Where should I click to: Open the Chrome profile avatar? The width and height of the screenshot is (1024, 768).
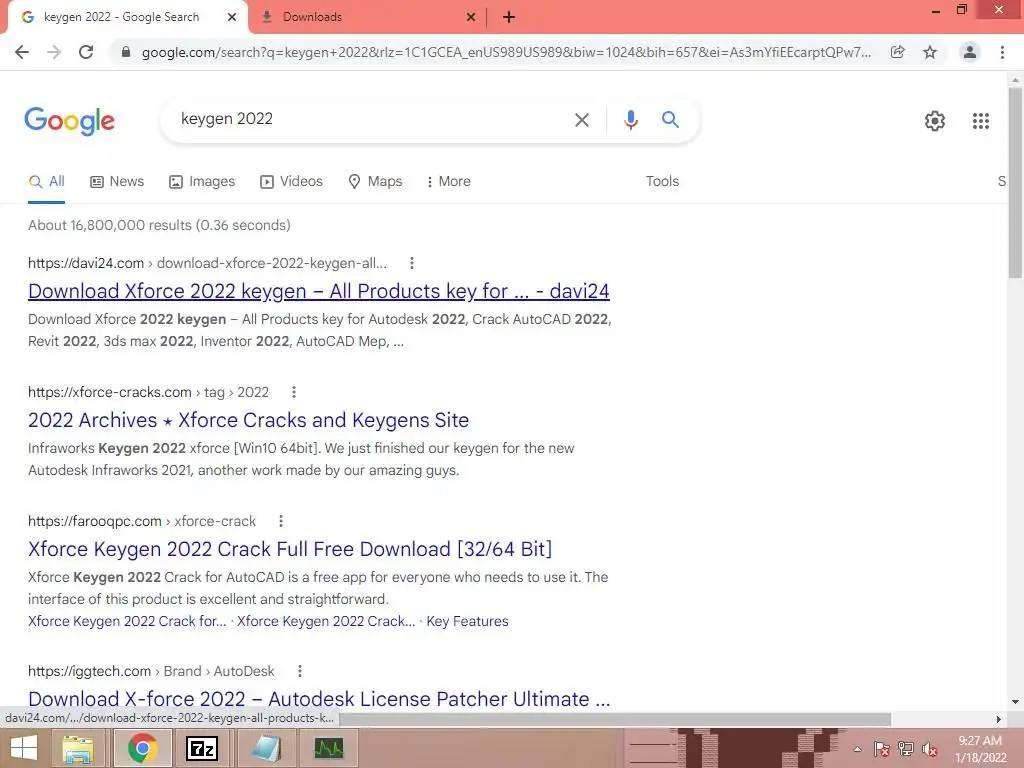point(970,52)
